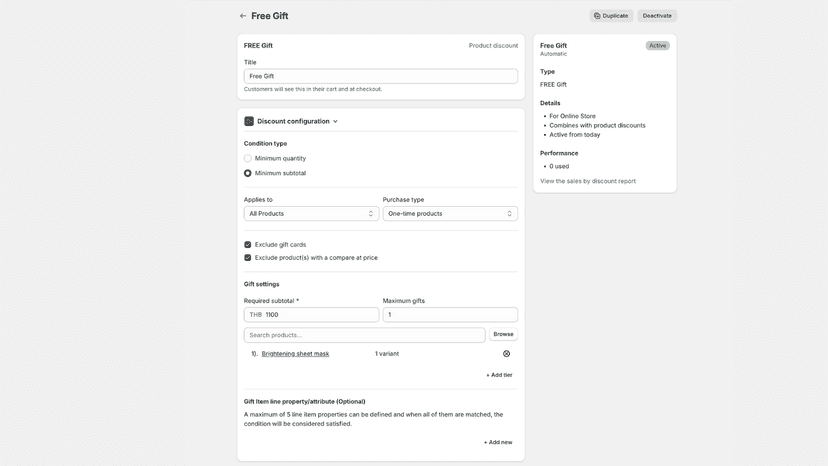Click the Duplicate button
The width and height of the screenshot is (828, 466).
[x=611, y=16]
